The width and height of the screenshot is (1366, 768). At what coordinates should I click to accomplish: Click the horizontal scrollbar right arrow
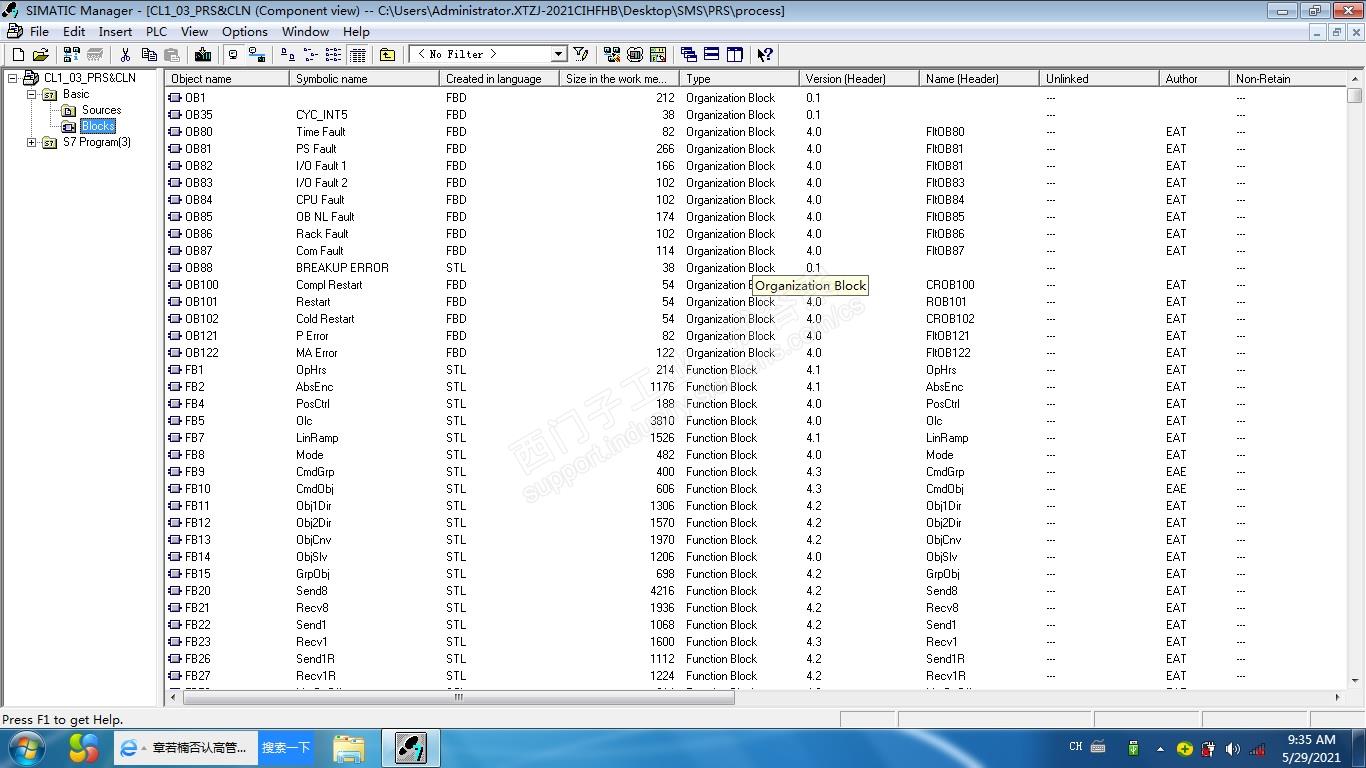click(x=1337, y=697)
